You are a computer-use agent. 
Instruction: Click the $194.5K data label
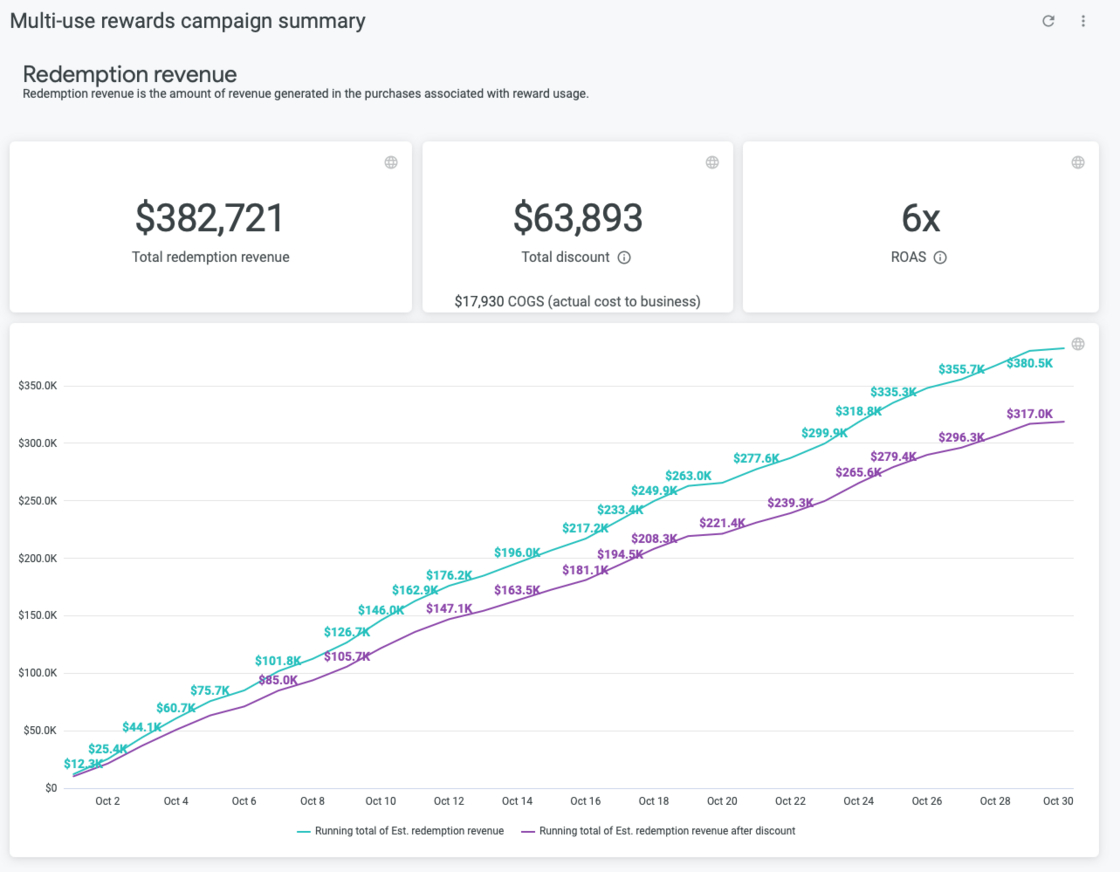pos(620,554)
